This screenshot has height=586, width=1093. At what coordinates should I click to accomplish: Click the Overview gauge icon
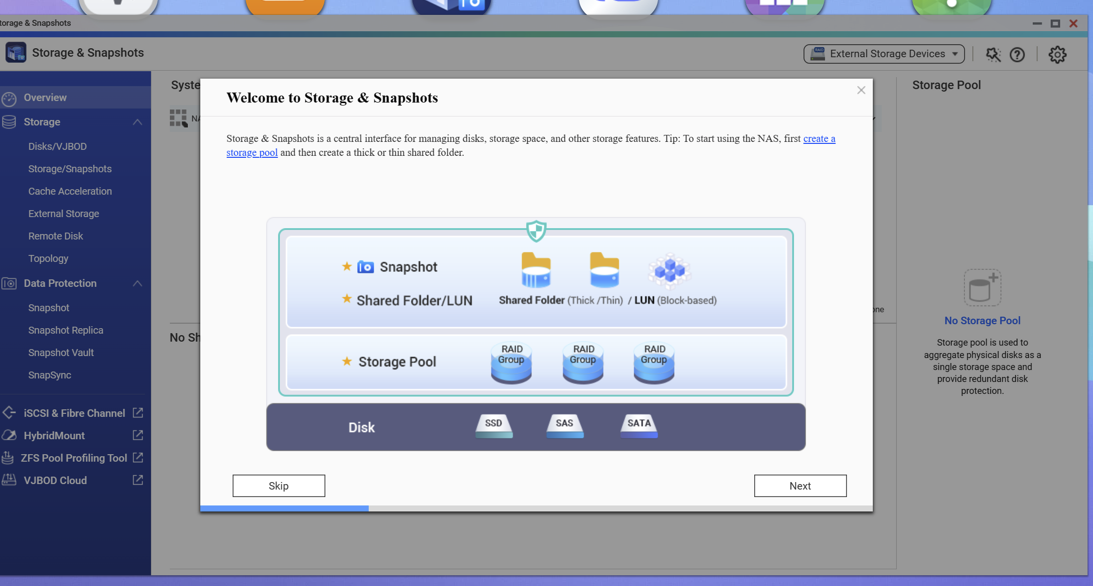[9, 98]
